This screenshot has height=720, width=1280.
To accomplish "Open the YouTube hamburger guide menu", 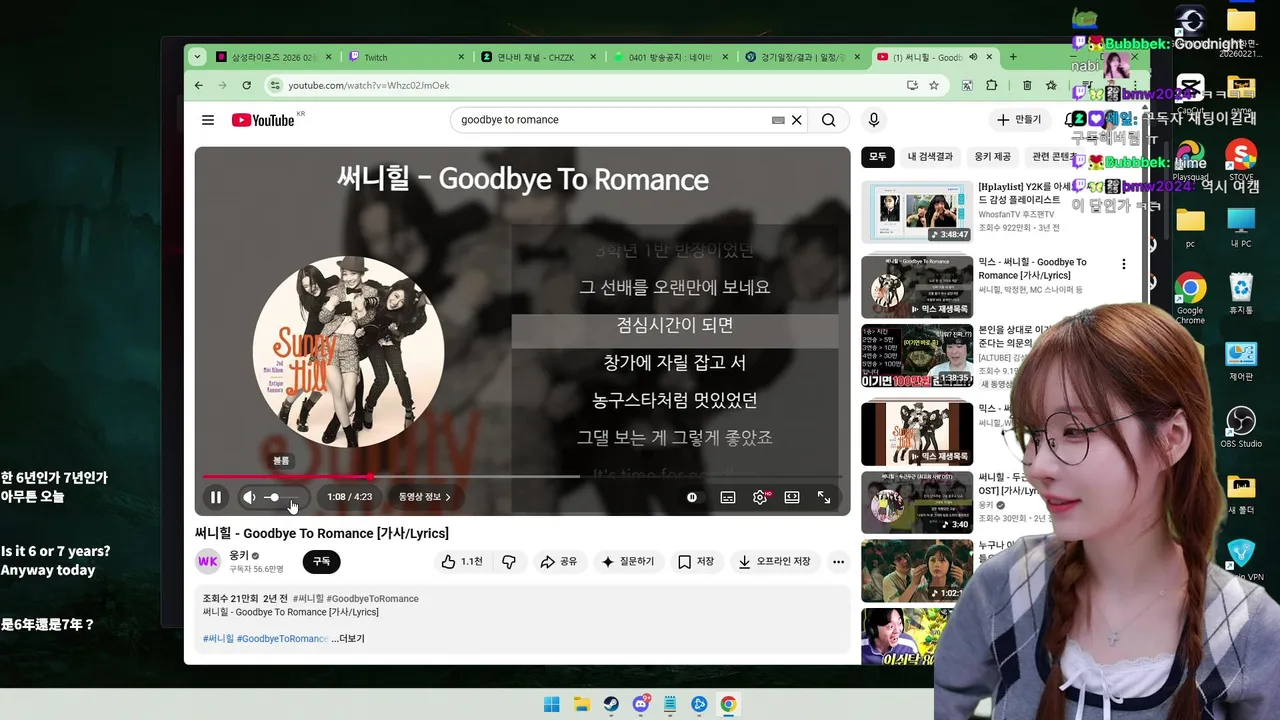I will coord(208,120).
